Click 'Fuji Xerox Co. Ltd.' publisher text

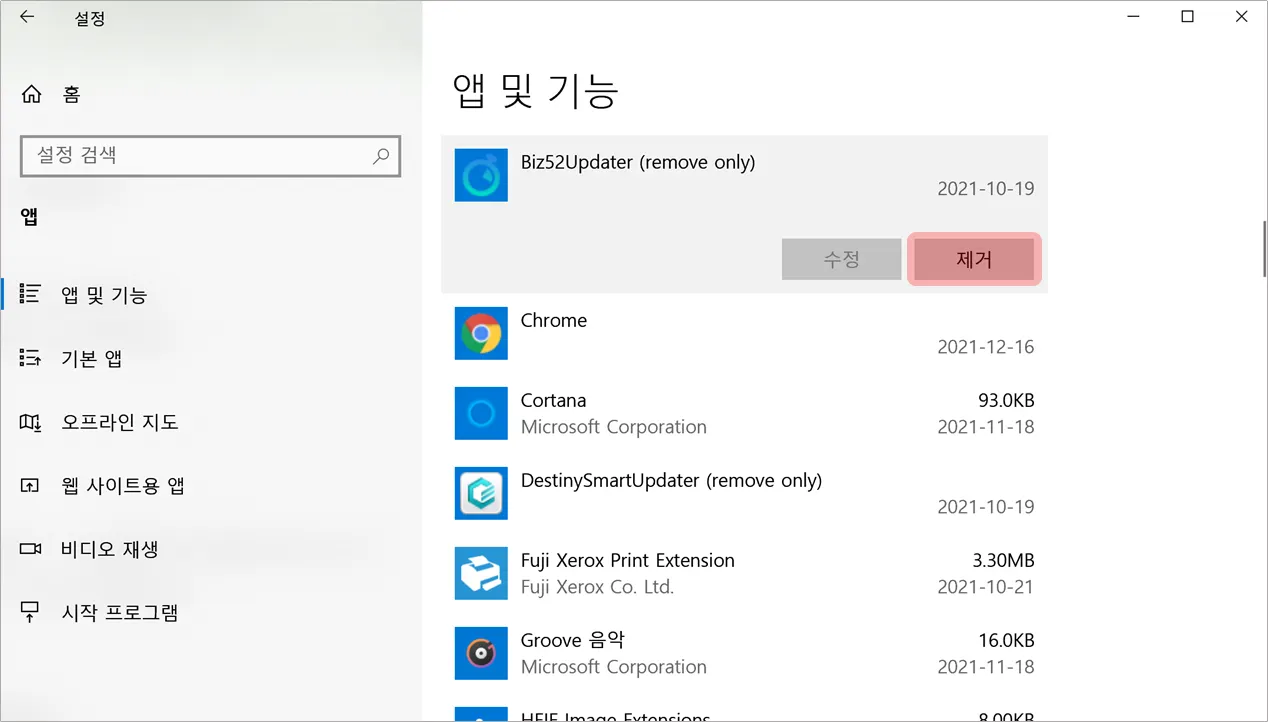(598, 587)
